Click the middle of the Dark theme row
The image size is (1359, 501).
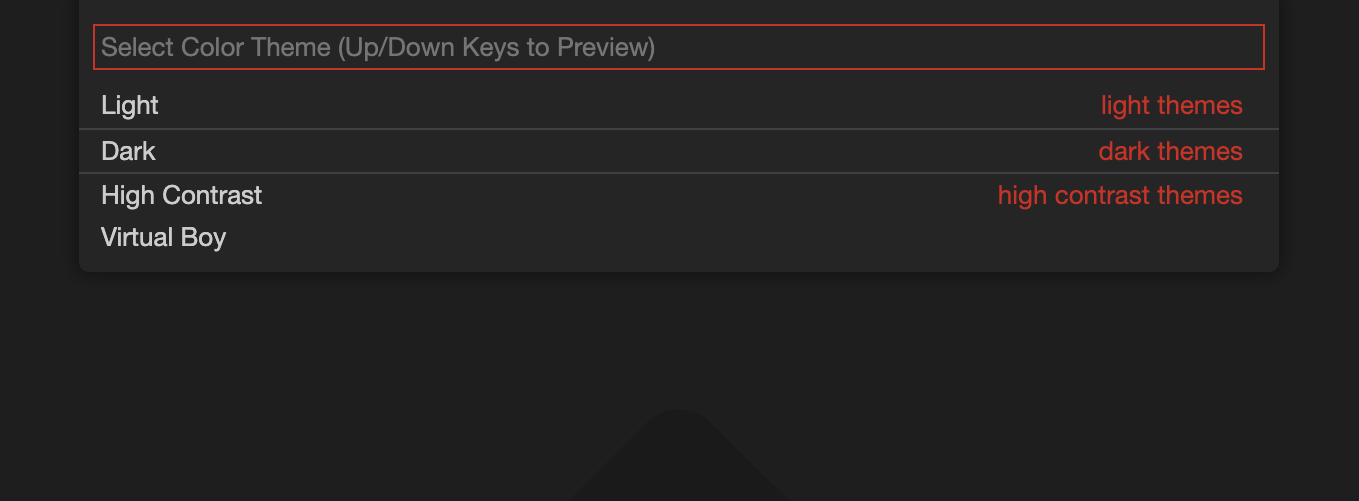coord(678,151)
